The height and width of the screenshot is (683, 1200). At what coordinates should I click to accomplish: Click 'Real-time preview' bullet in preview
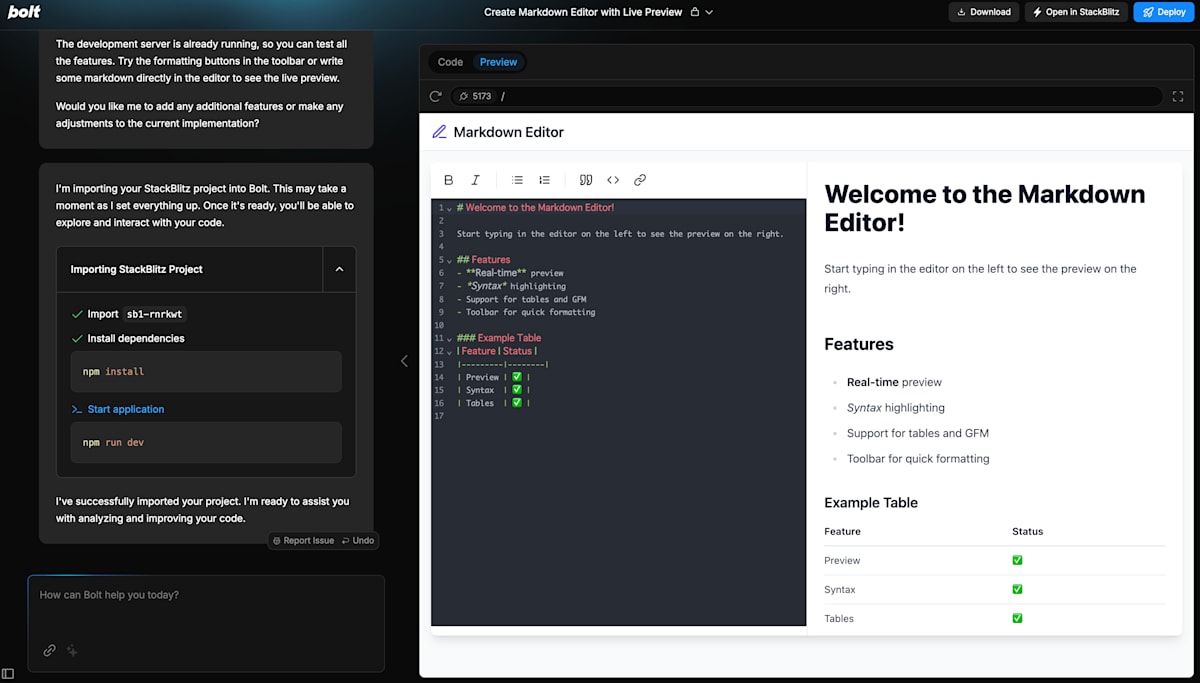tap(894, 382)
